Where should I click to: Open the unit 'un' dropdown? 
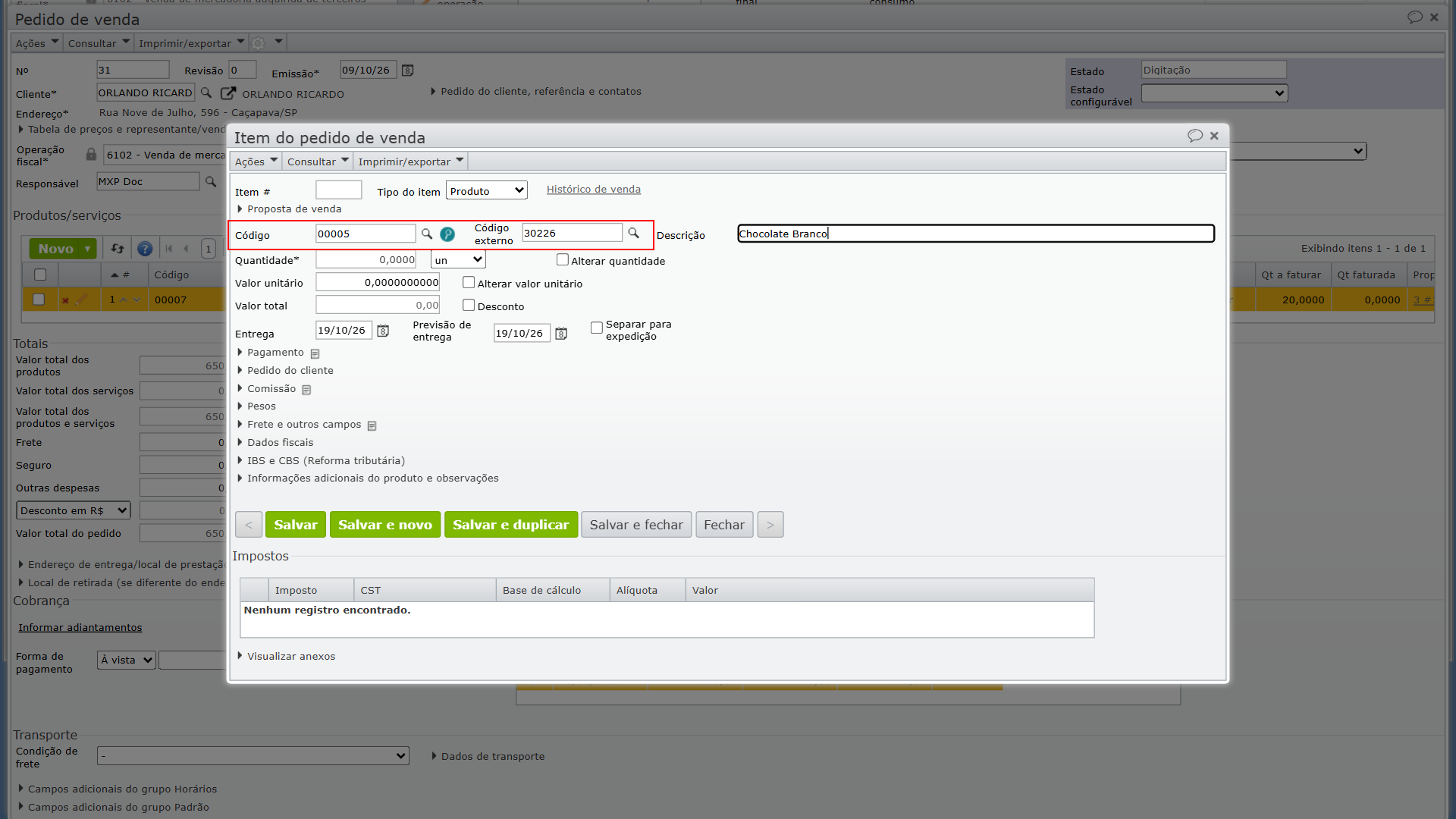coord(458,260)
